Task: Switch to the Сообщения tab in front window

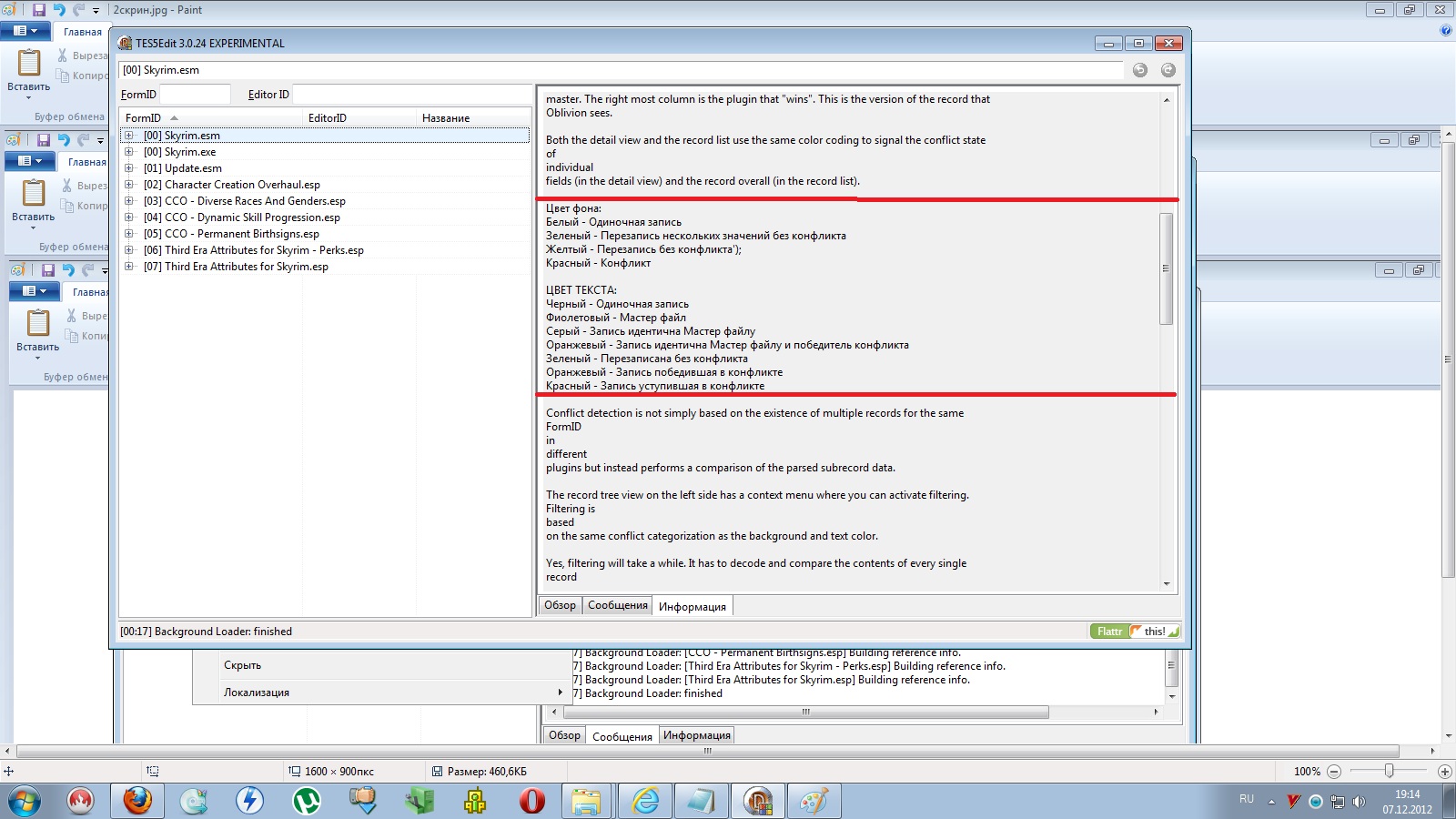Action: point(618,605)
